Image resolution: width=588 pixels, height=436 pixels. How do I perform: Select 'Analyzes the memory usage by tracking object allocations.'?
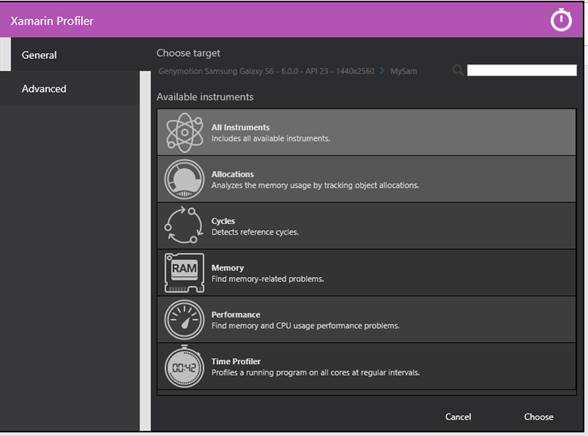(x=315, y=185)
